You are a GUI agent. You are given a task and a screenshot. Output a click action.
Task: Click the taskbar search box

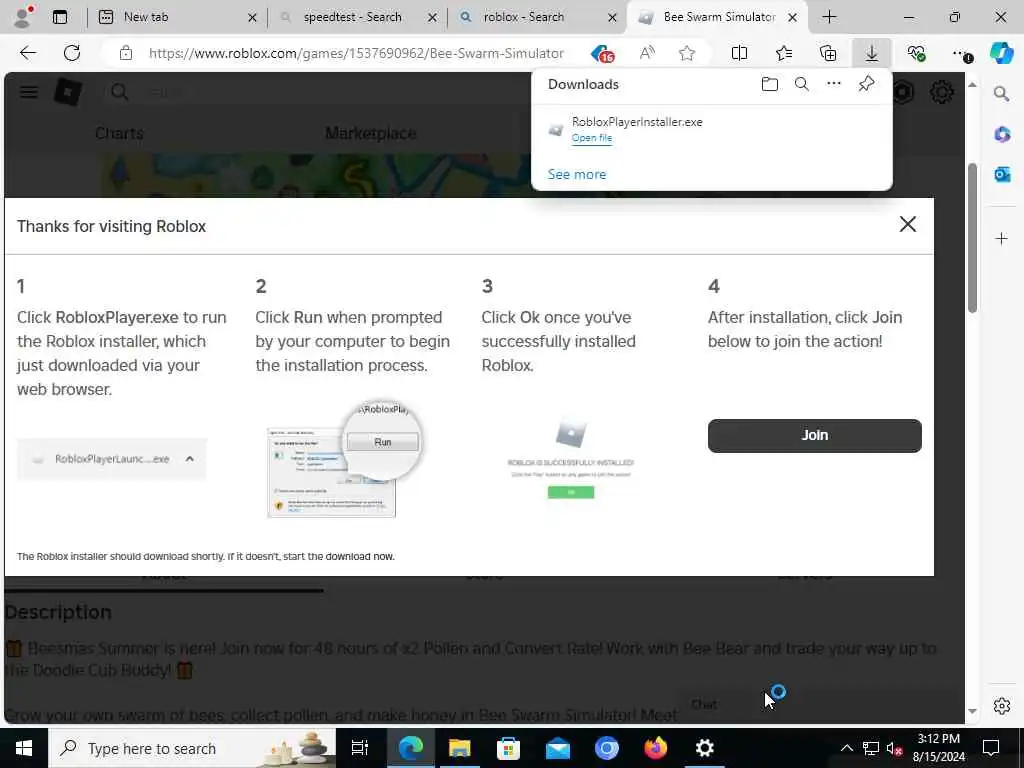pyautogui.click(x=192, y=748)
